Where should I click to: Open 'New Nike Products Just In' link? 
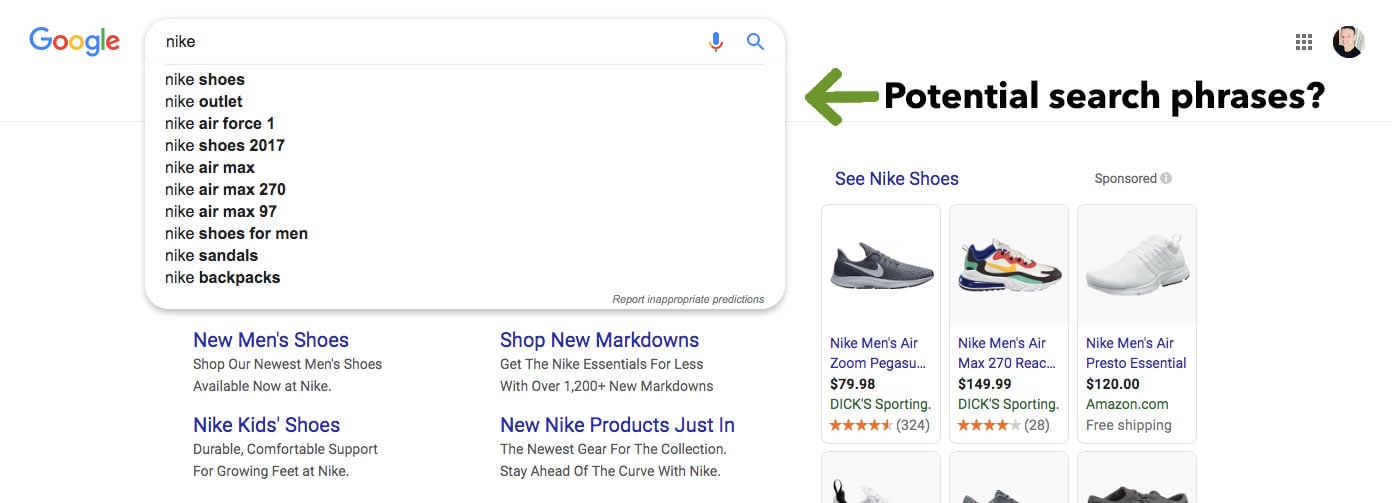pyautogui.click(x=617, y=425)
